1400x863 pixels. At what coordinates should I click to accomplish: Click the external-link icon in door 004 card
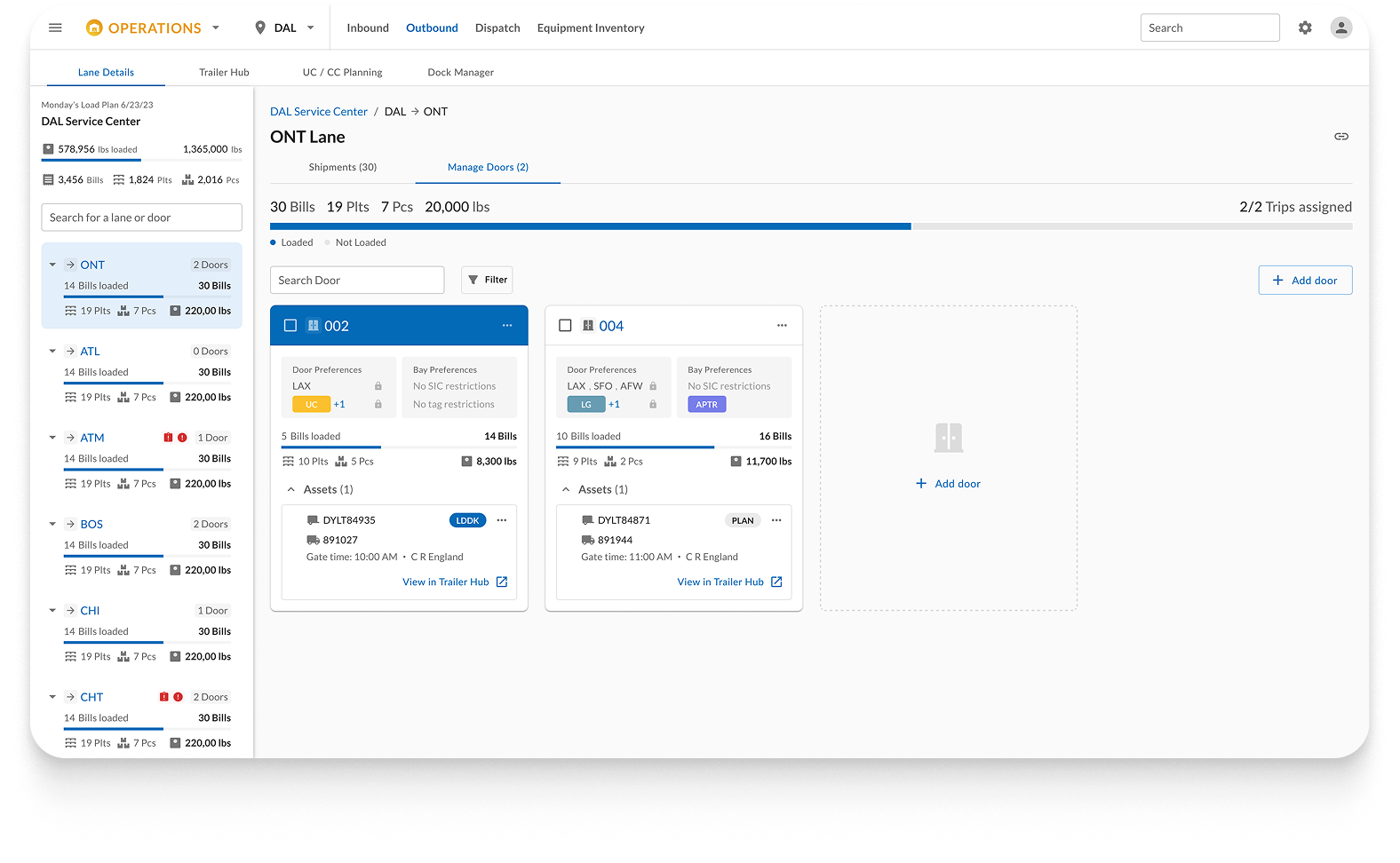pos(776,582)
